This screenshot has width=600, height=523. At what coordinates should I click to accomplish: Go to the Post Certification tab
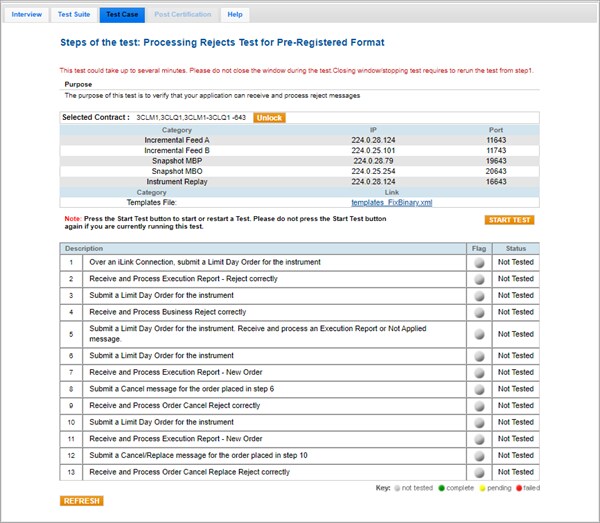click(183, 15)
